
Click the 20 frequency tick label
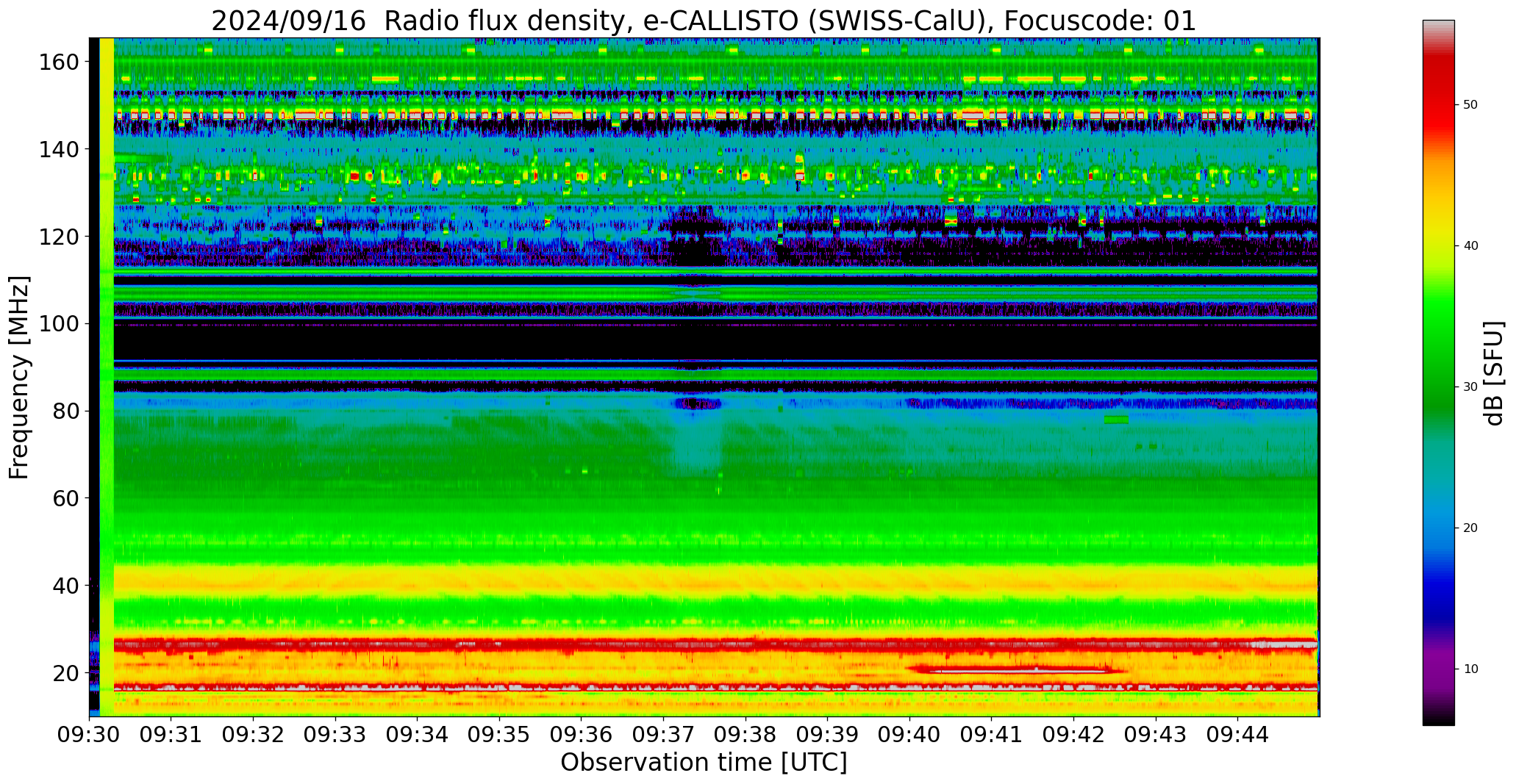[x=66, y=673]
